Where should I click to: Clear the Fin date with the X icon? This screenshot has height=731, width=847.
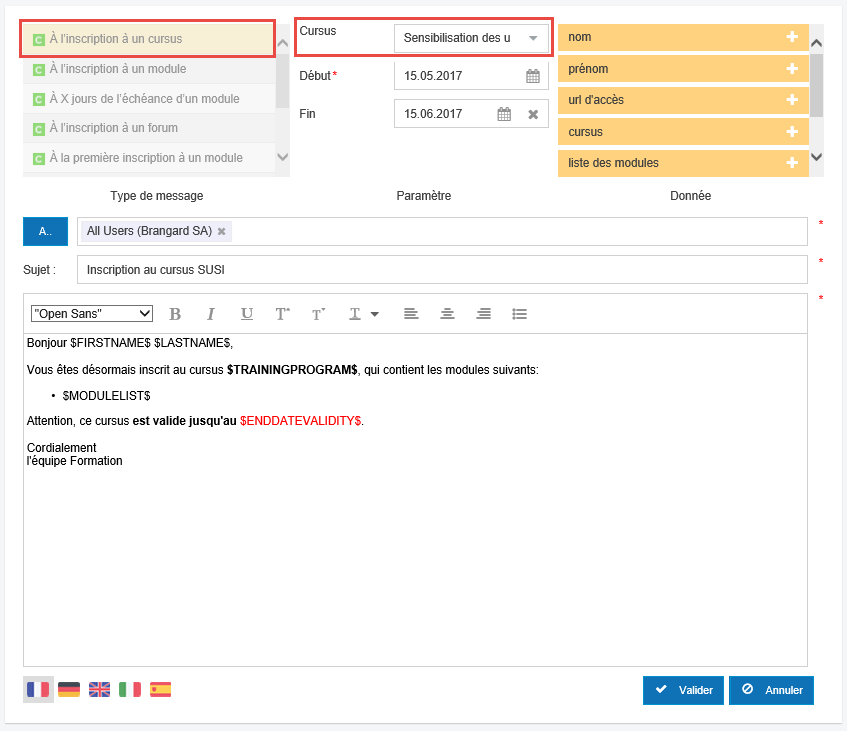point(533,114)
